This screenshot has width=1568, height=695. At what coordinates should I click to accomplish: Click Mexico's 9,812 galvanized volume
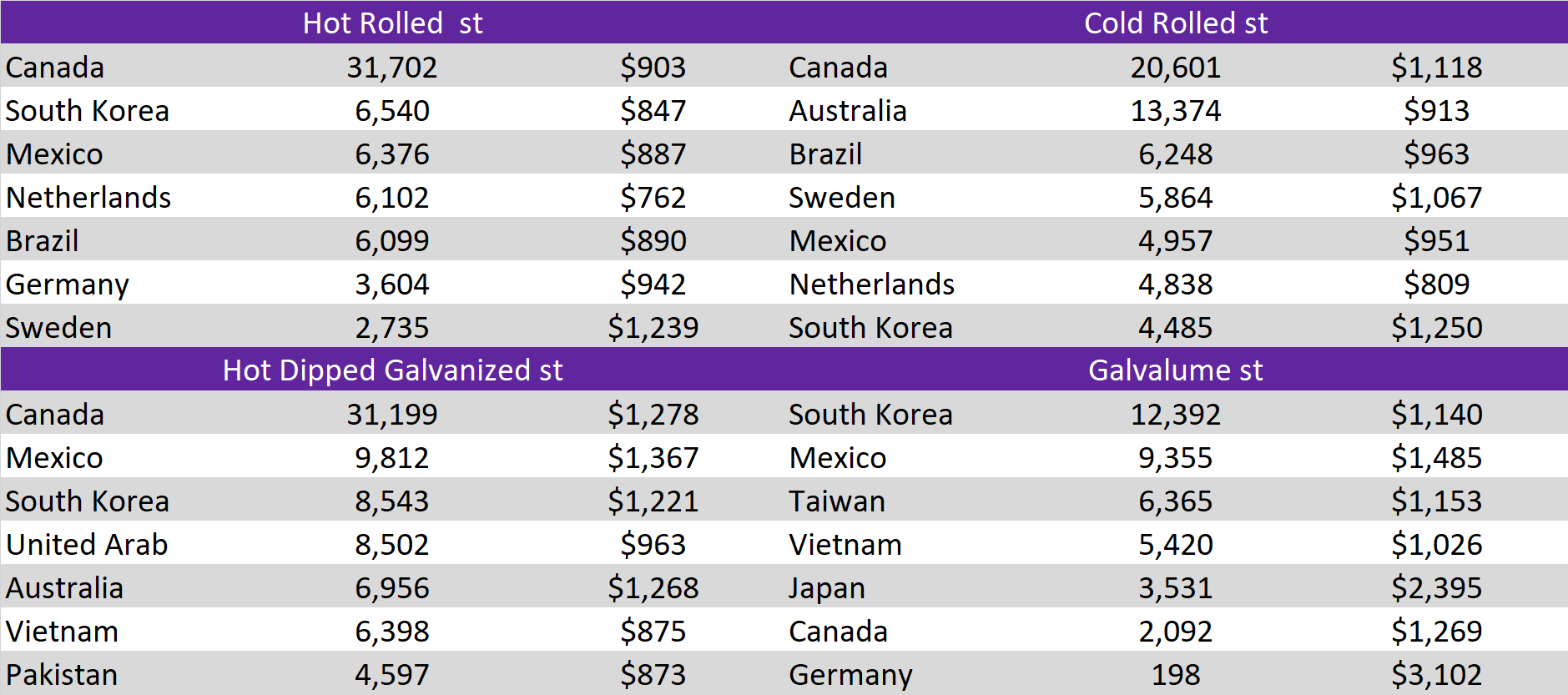point(392,457)
